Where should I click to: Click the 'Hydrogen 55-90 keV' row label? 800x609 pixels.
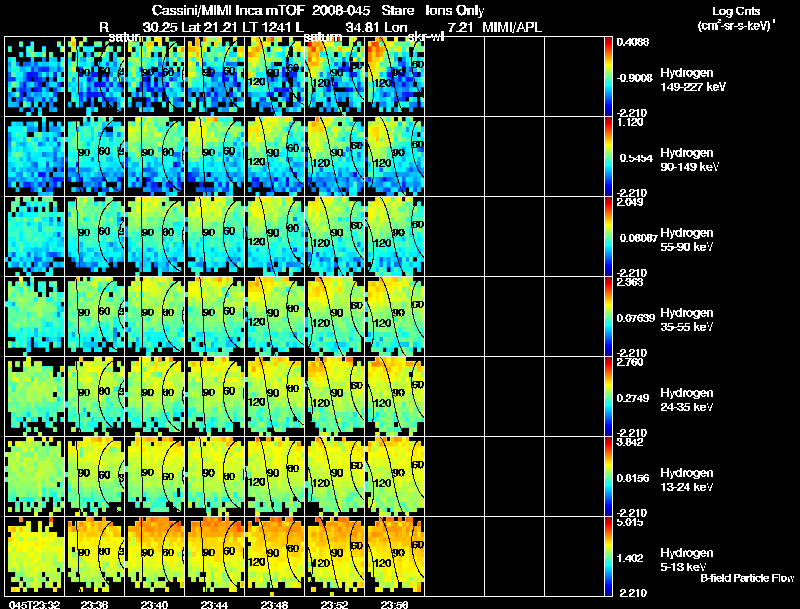[687, 240]
